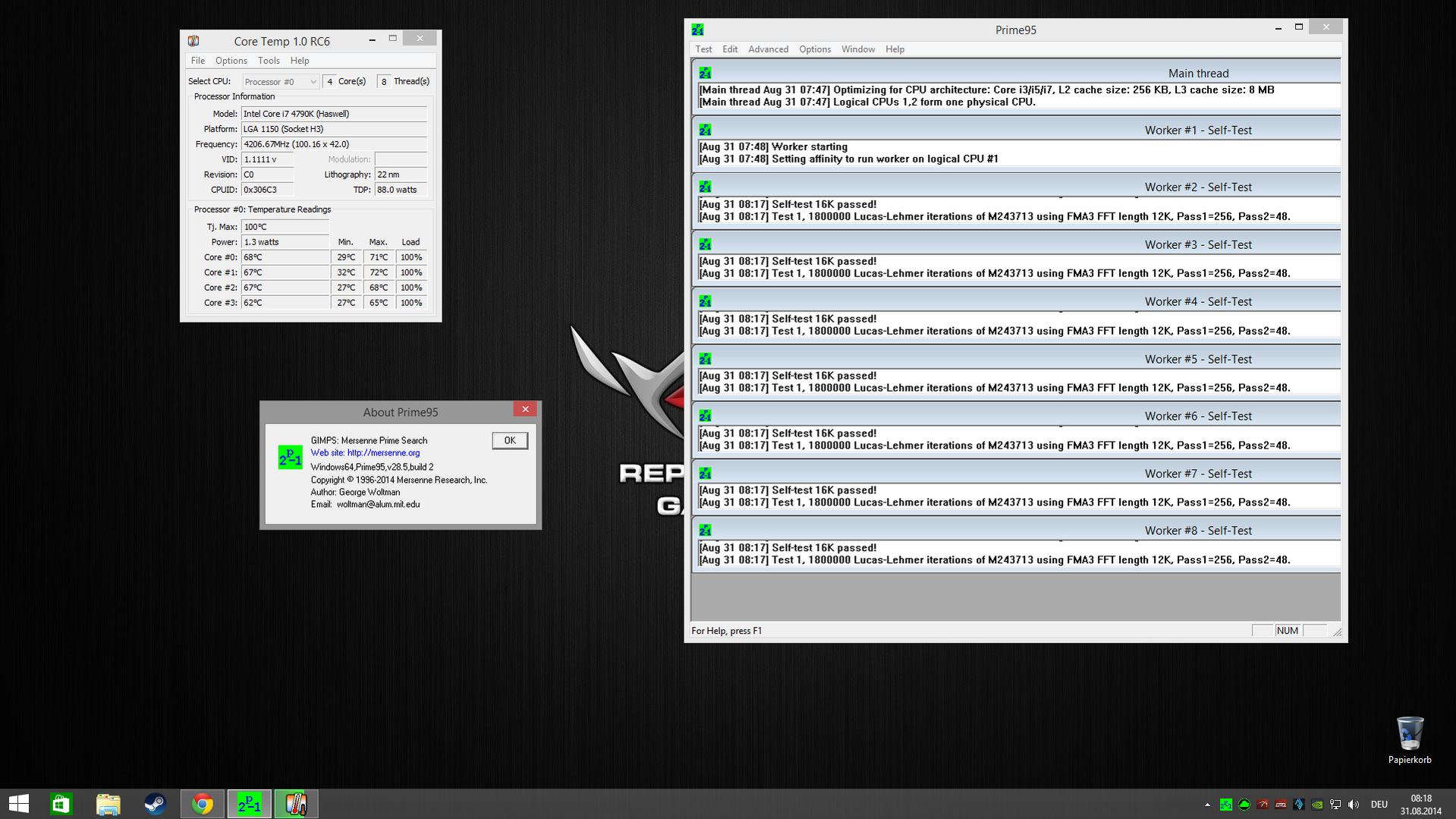Click the red gauge tray icon
Viewport: 1456px width, 819px height.
click(1263, 805)
